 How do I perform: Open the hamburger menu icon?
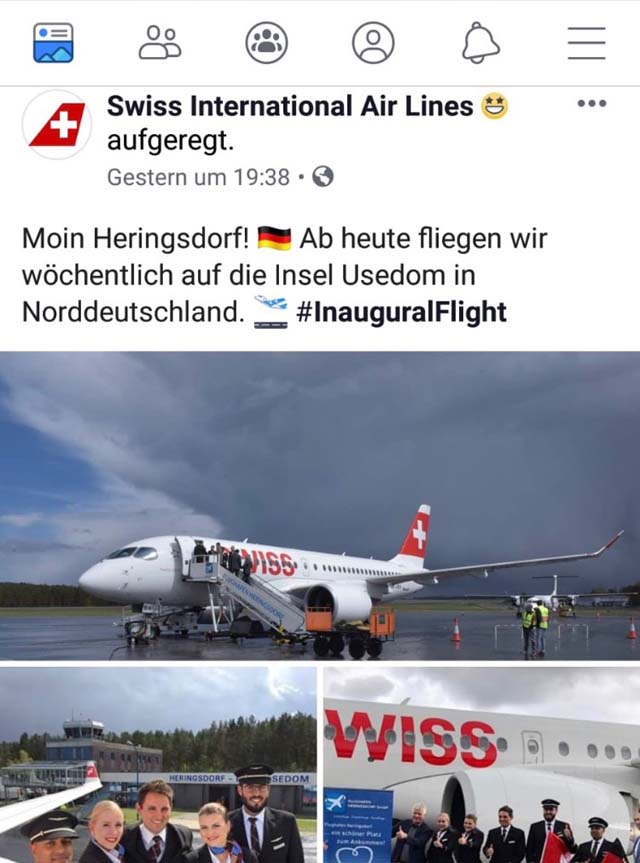(x=587, y=43)
